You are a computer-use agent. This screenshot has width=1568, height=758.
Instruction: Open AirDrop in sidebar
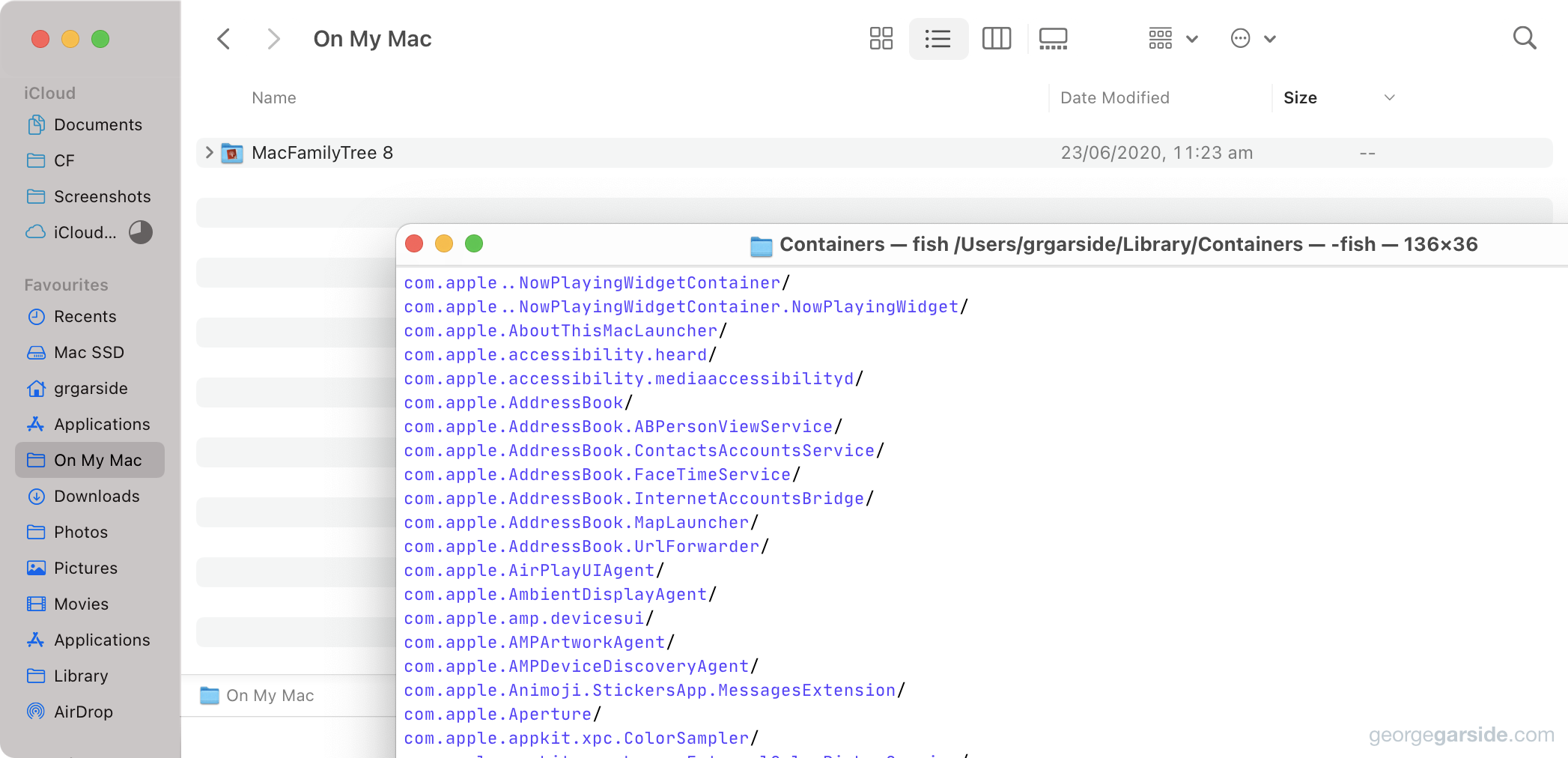(x=90, y=712)
